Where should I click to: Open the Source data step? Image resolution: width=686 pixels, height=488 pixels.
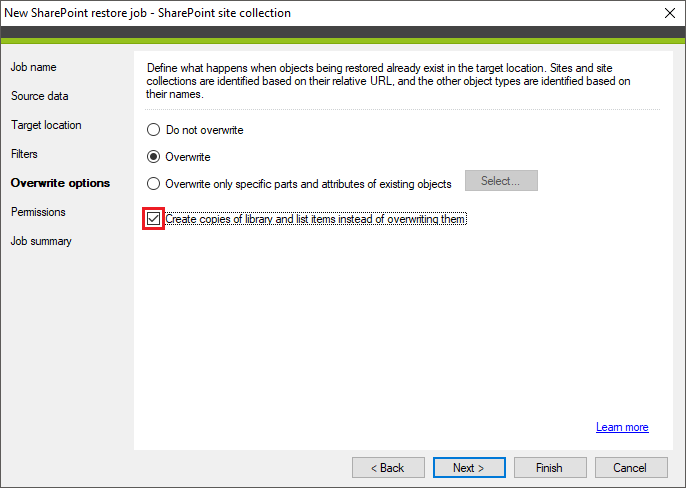coord(39,96)
